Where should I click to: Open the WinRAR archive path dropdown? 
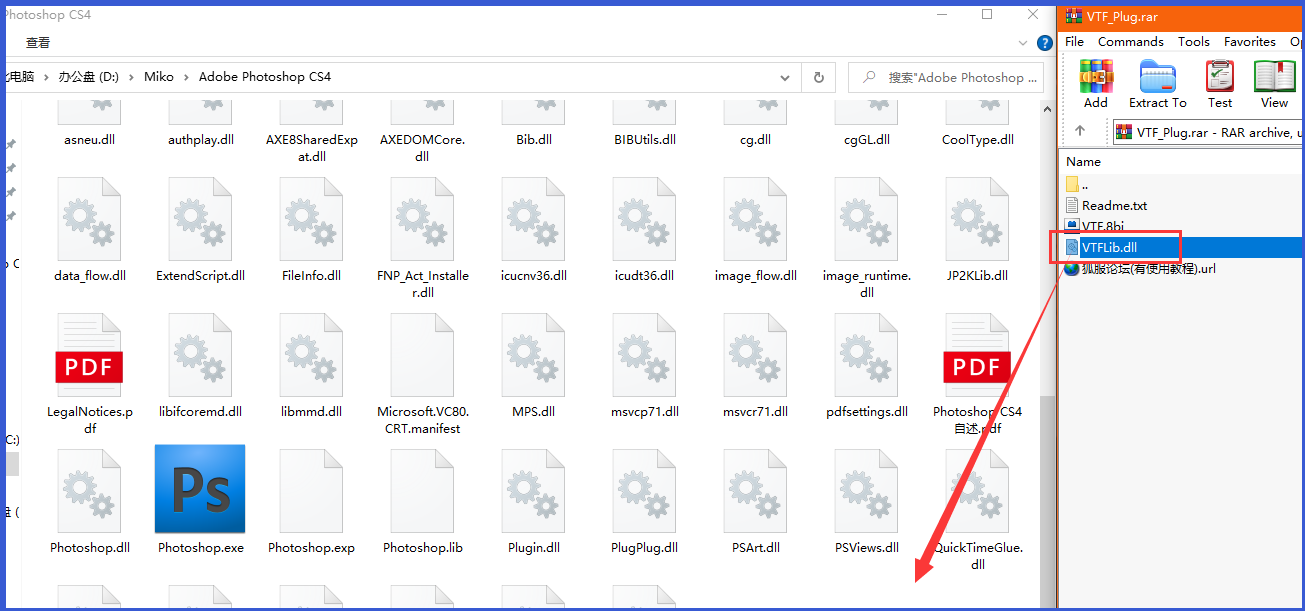pos(1209,132)
